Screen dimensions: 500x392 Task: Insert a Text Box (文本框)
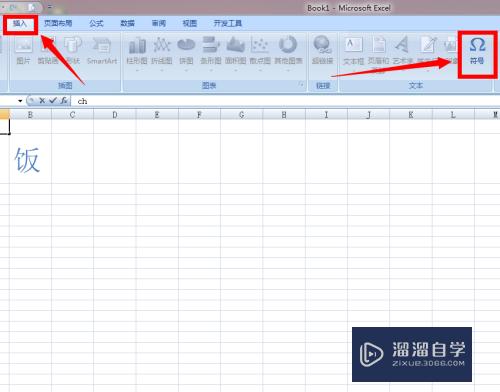(353, 50)
